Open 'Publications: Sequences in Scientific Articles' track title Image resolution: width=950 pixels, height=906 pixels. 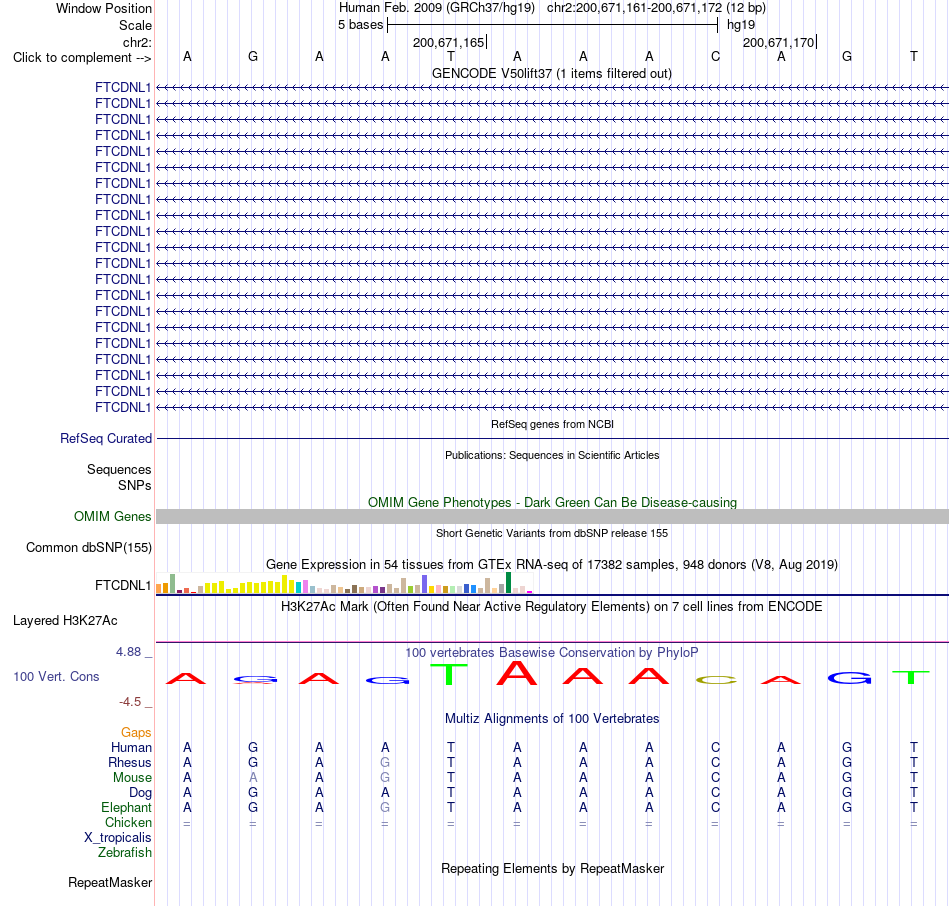click(x=552, y=455)
